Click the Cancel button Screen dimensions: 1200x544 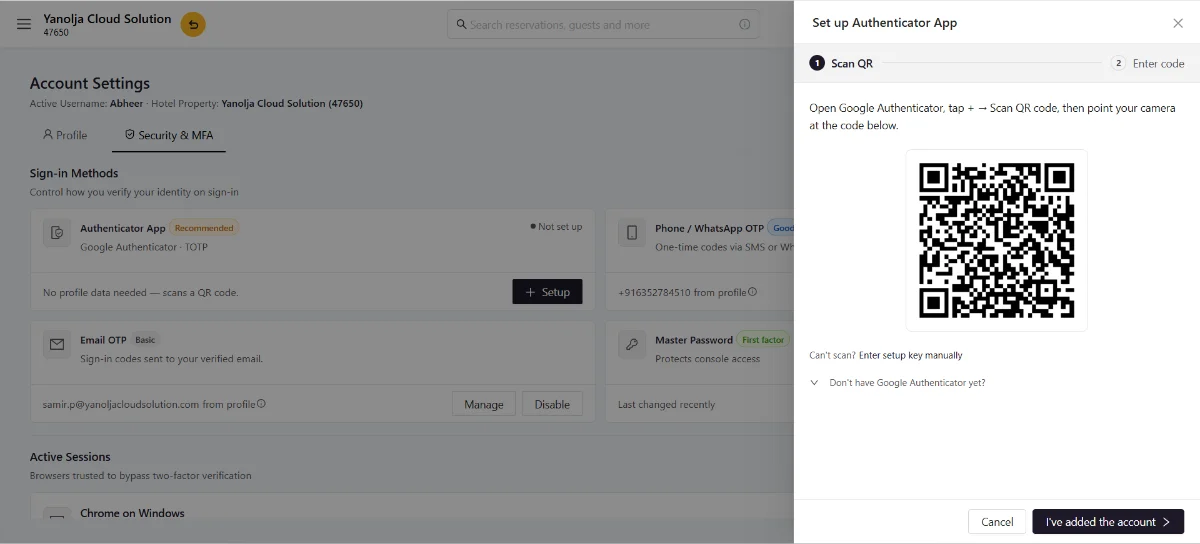[x=997, y=522]
